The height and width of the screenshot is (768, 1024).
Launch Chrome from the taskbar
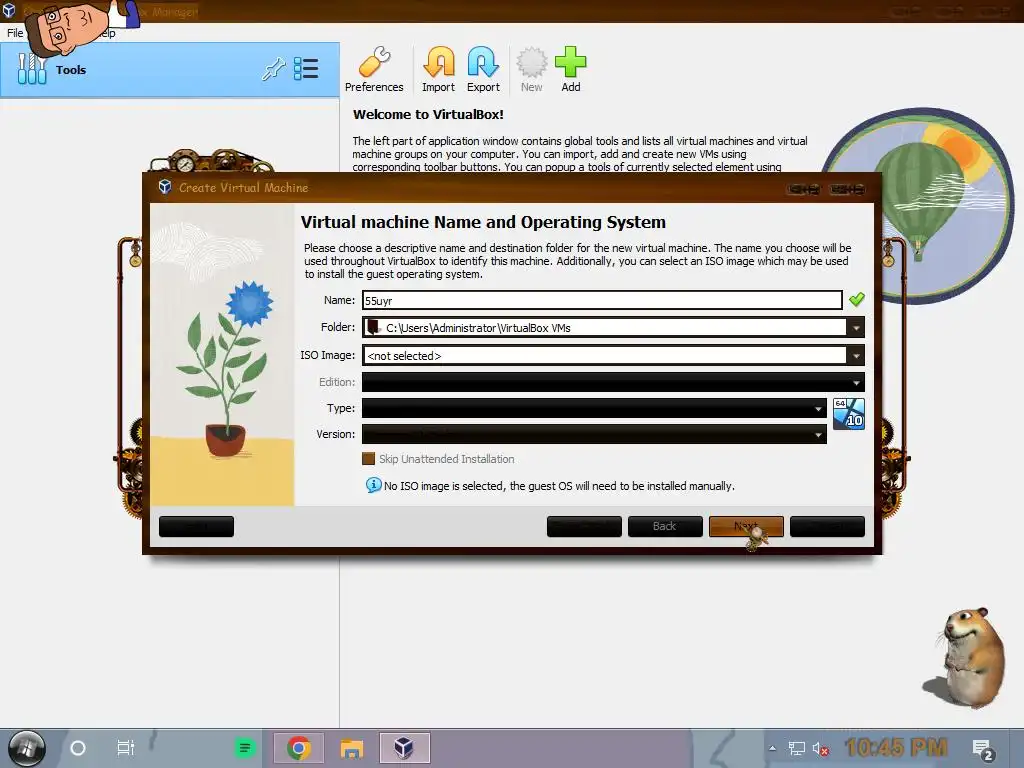[x=298, y=748]
